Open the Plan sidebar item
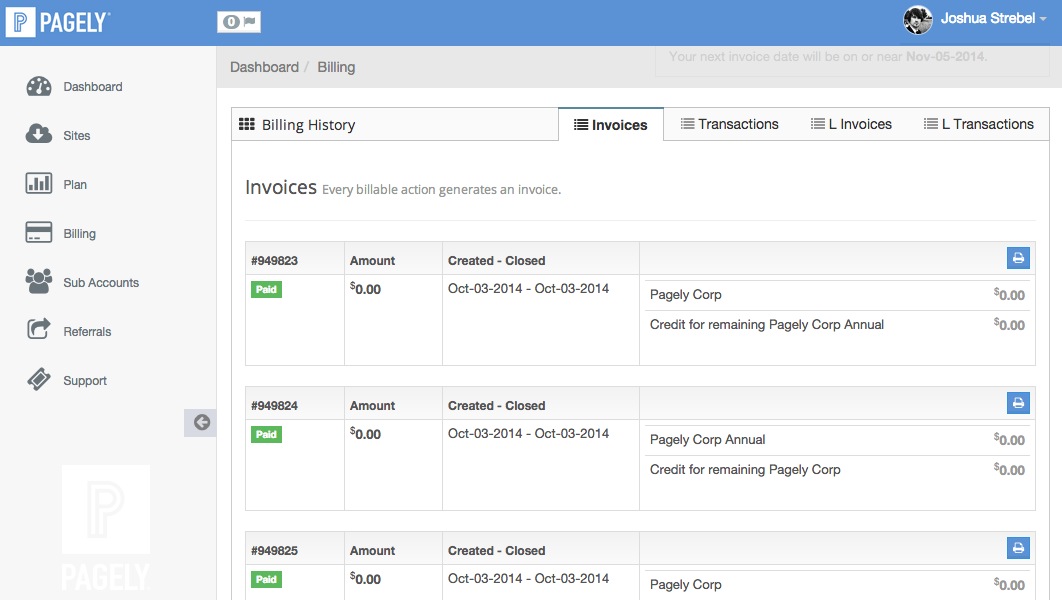The width and height of the screenshot is (1062, 600). click(x=75, y=185)
